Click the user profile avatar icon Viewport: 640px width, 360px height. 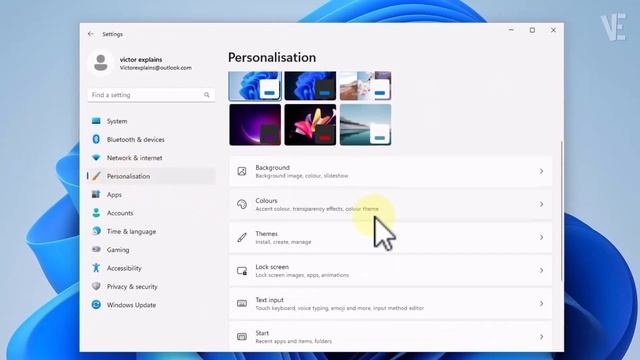click(x=101, y=63)
